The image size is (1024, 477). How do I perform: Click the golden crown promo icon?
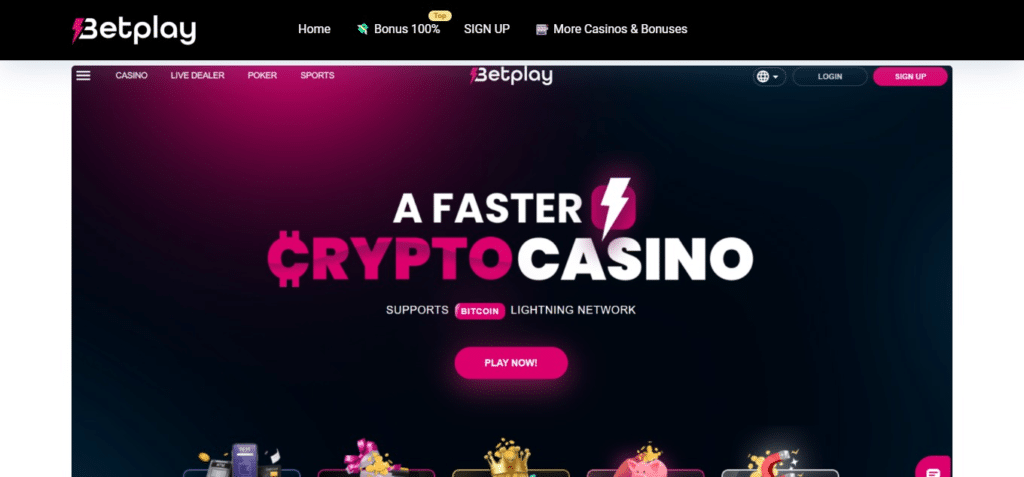pyautogui.click(x=507, y=458)
